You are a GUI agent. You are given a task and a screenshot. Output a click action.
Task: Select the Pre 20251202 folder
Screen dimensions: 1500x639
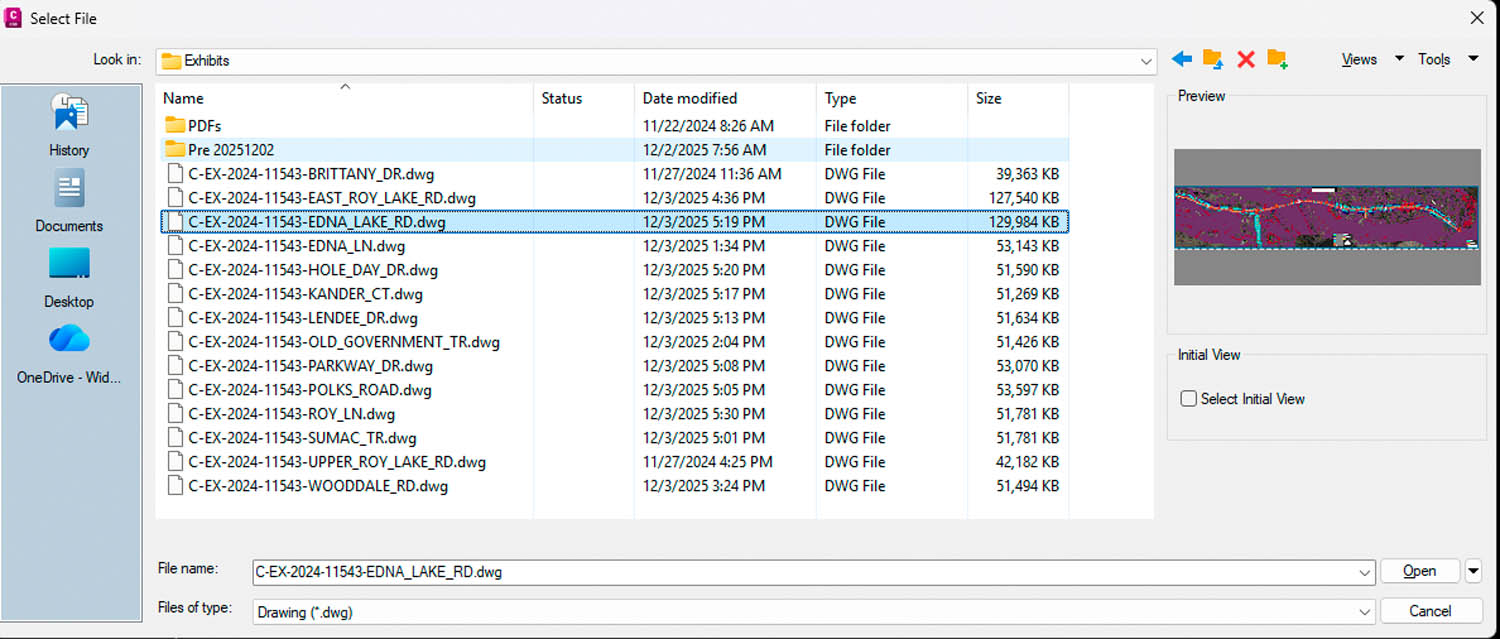click(231, 150)
